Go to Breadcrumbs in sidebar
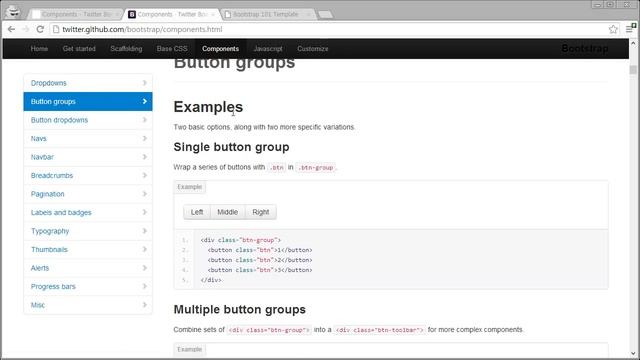The height and width of the screenshot is (360, 640). 88,176
